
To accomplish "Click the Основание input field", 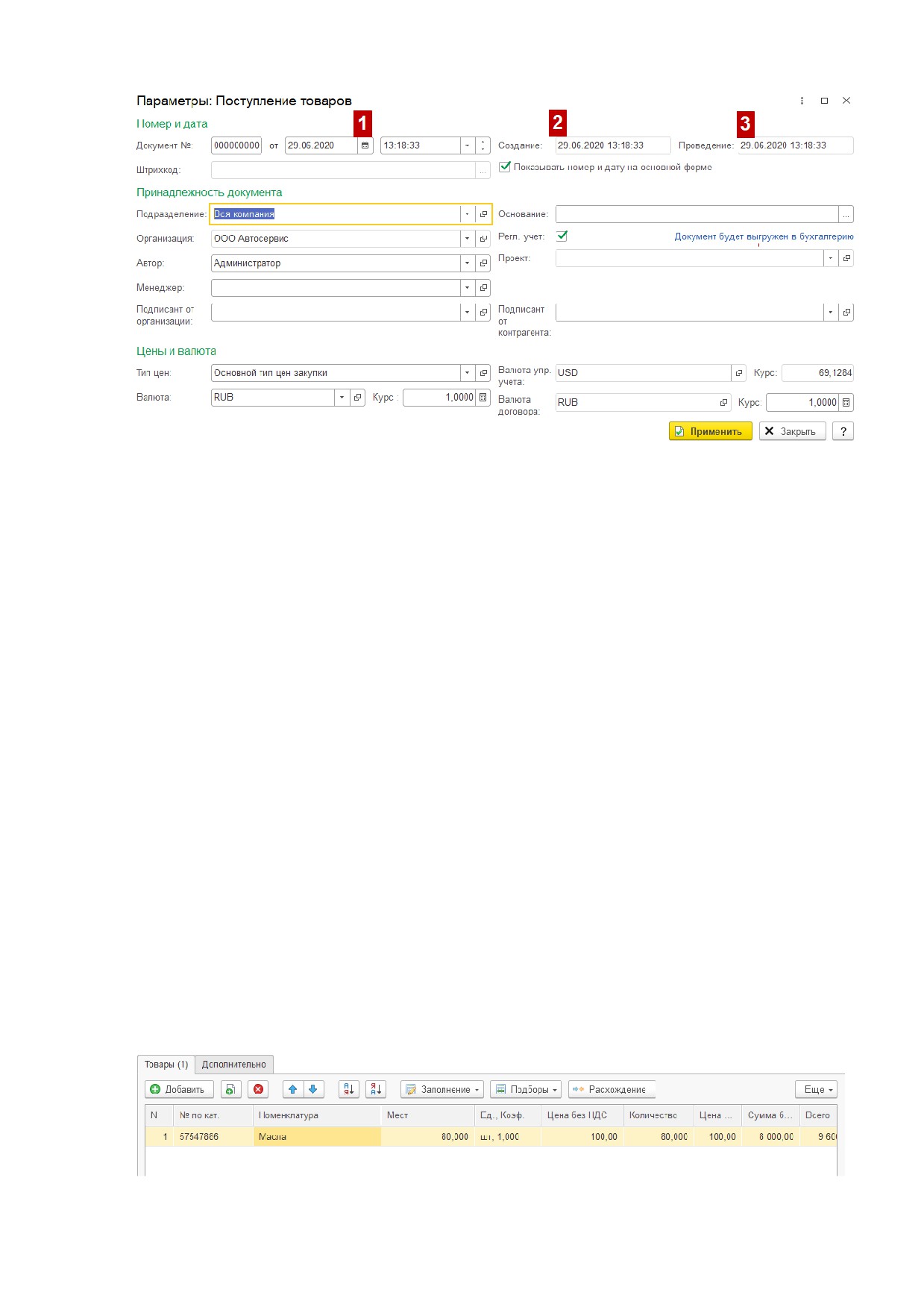I will 697,214.
